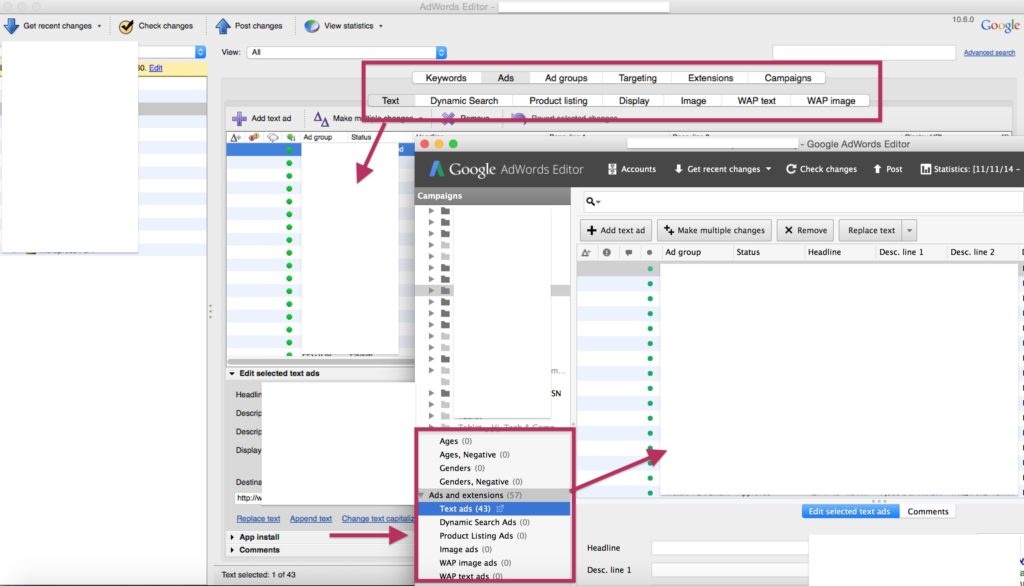Viewport: 1024px width, 586px height.
Task: Select the Image ad type tab
Action: tap(694, 101)
